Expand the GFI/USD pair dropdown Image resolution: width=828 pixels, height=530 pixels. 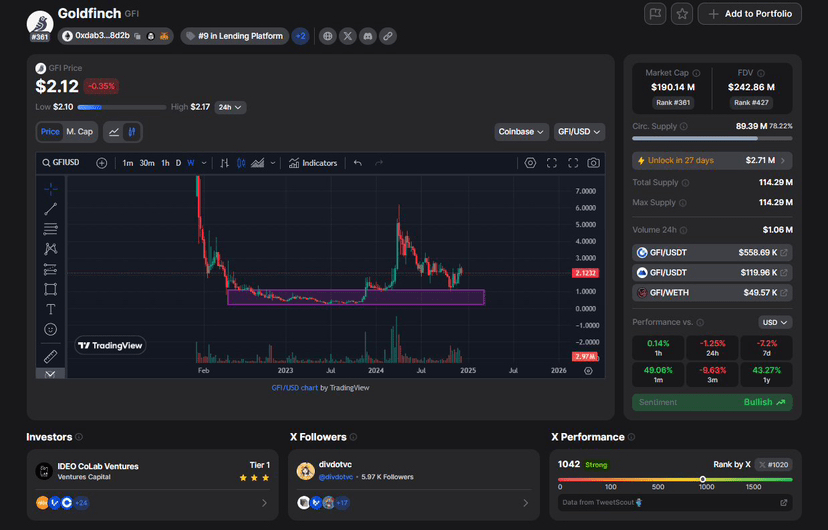581,132
